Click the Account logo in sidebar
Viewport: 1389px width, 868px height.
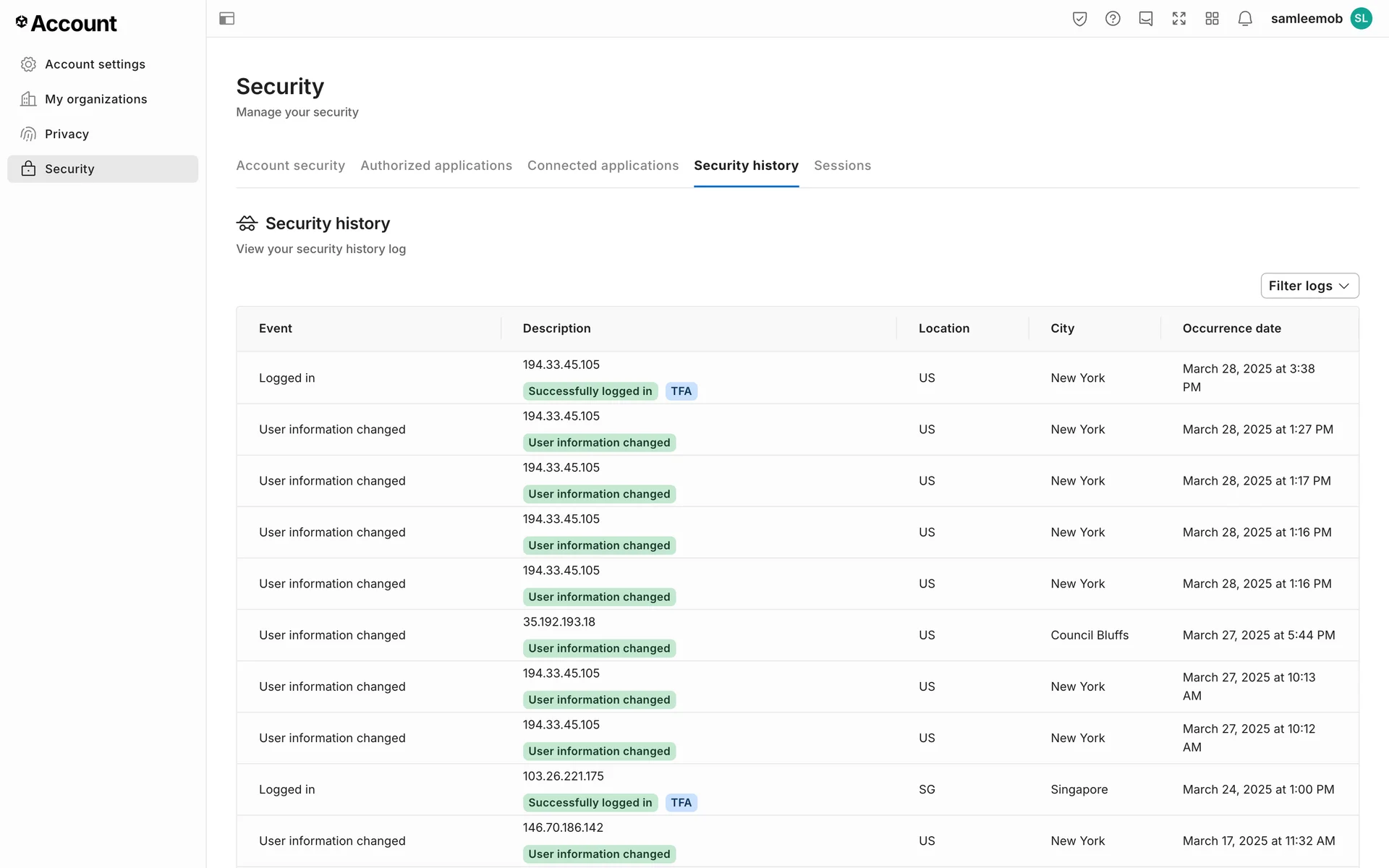click(66, 23)
